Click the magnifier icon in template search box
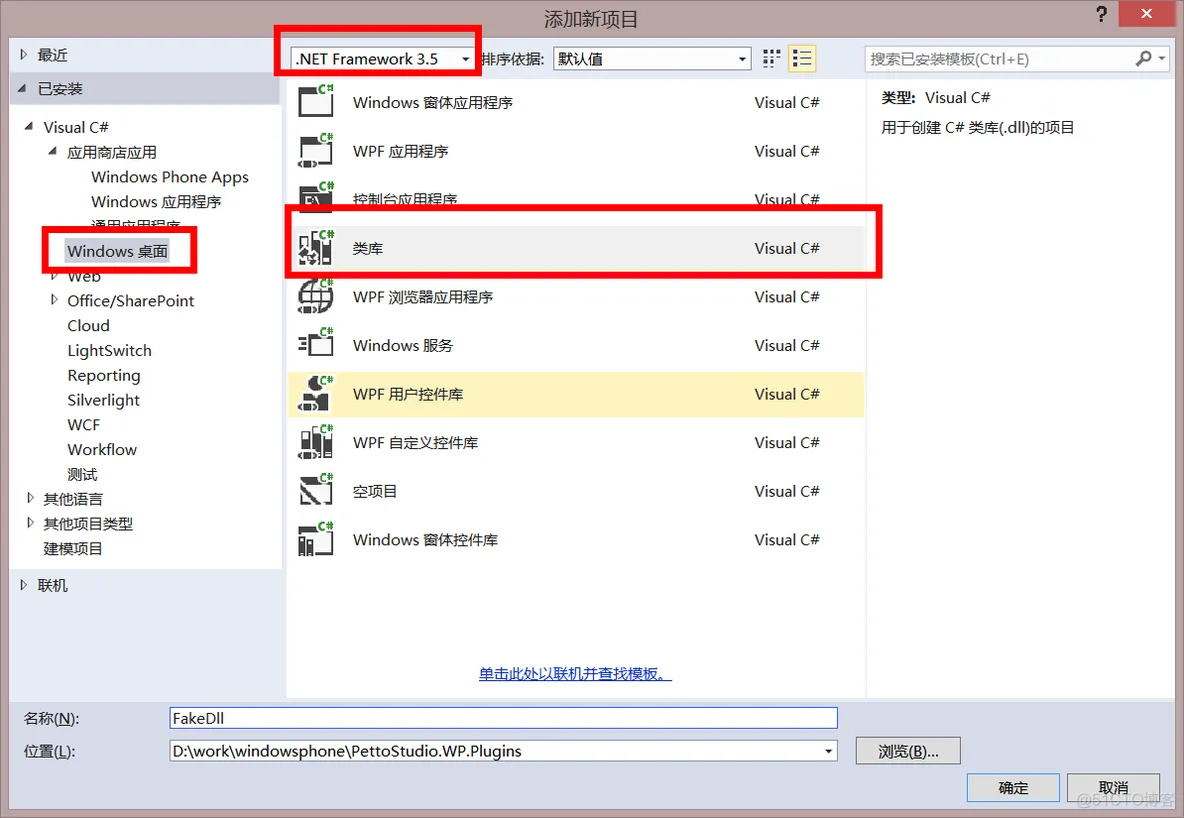 1143,58
